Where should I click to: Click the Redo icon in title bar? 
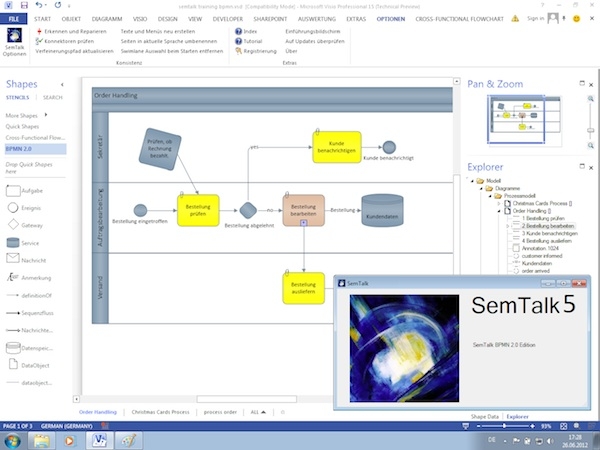pyautogui.click(x=58, y=5)
